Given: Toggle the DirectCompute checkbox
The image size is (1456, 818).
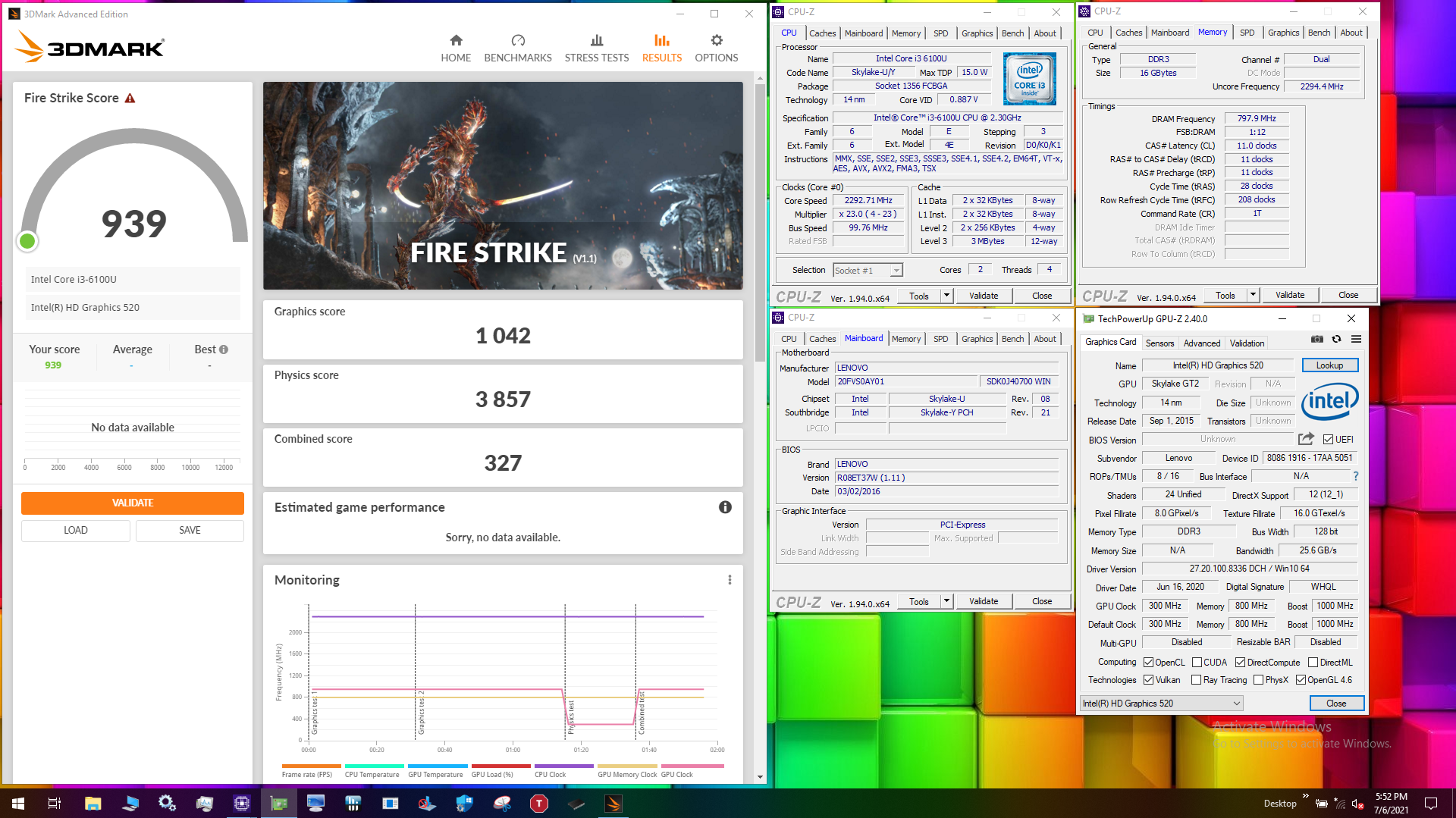Looking at the screenshot, I should (1240, 663).
